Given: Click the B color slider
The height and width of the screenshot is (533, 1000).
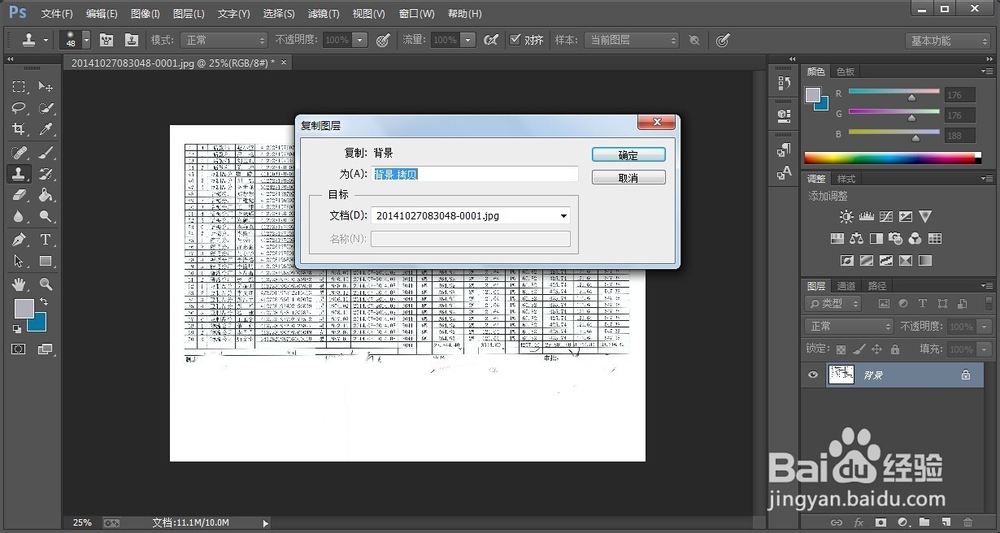Looking at the screenshot, I should point(893,134).
